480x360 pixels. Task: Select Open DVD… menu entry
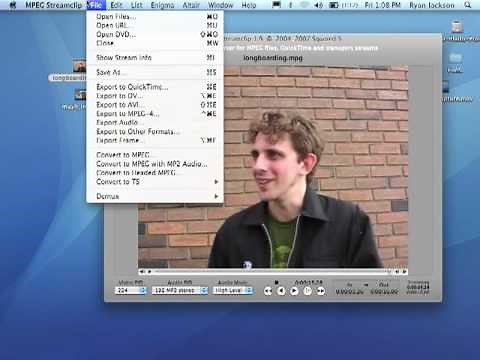click(155, 34)
